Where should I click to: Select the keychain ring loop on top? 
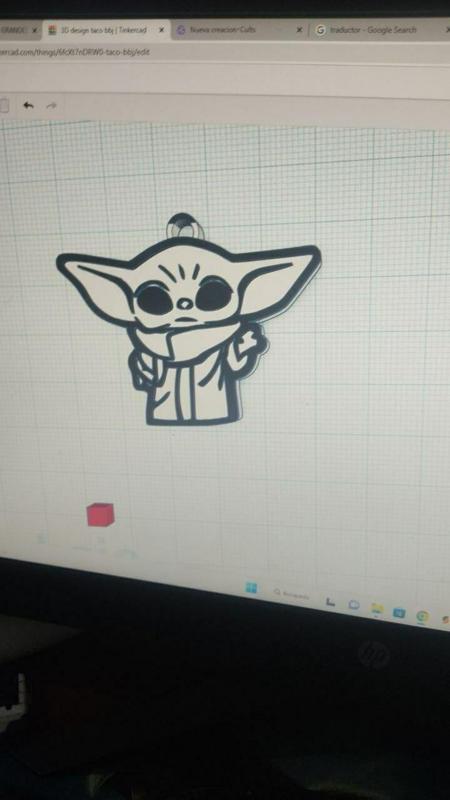(x=185, y=227)
